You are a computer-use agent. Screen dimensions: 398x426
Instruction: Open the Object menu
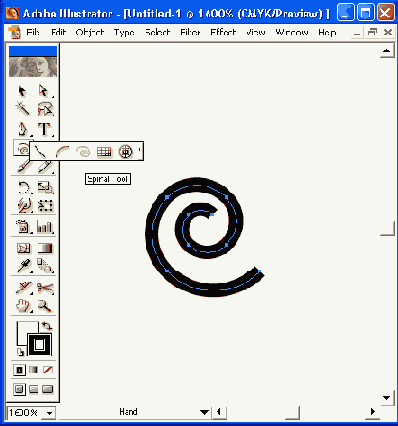[x=89, y=33]
